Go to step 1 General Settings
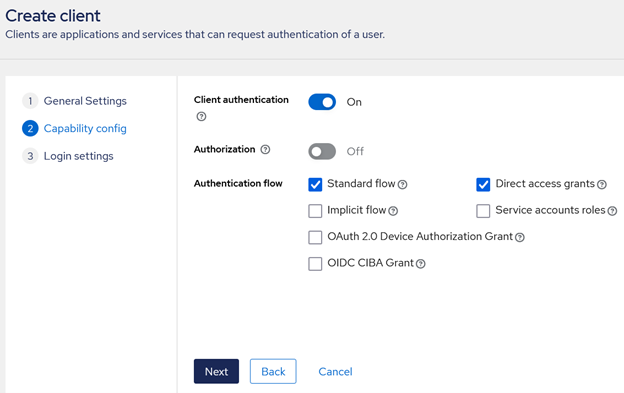Viewport: 624px width, 393px height. pyautogui.click(x=74, y=101)
